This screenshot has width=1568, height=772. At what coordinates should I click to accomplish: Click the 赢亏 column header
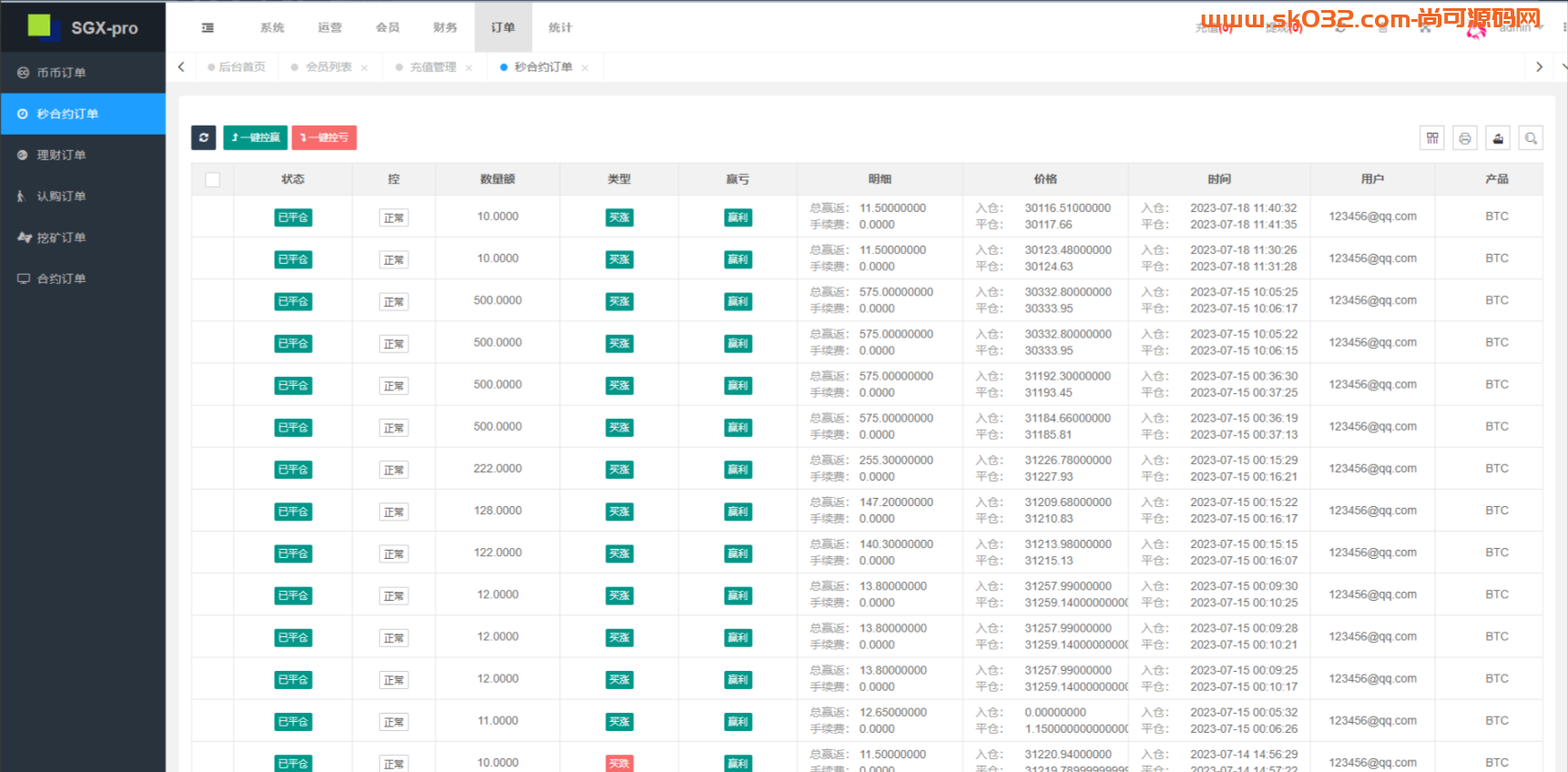pos(738,179)
